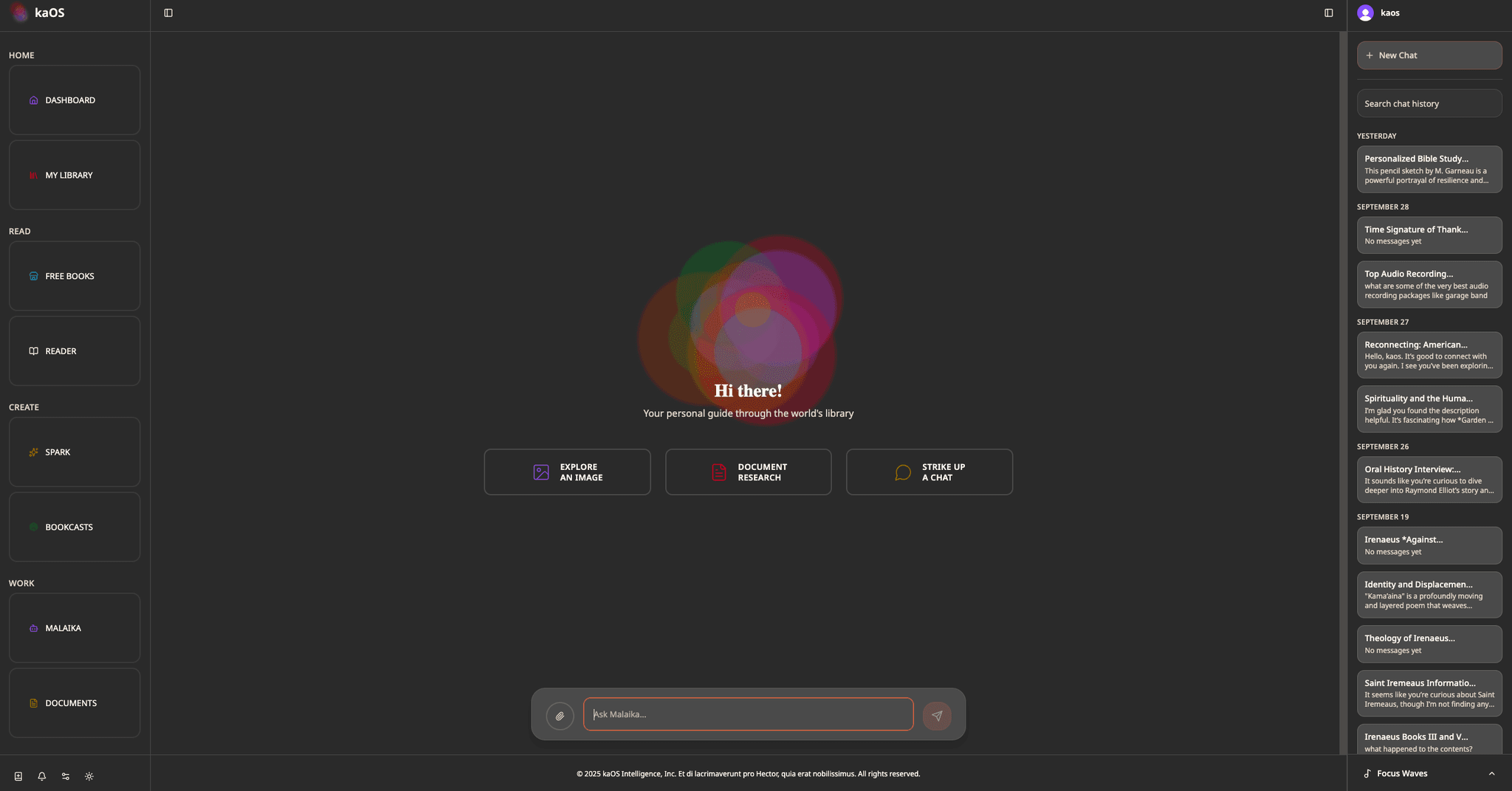Toggle the right chat history panel

(1328, 13)
